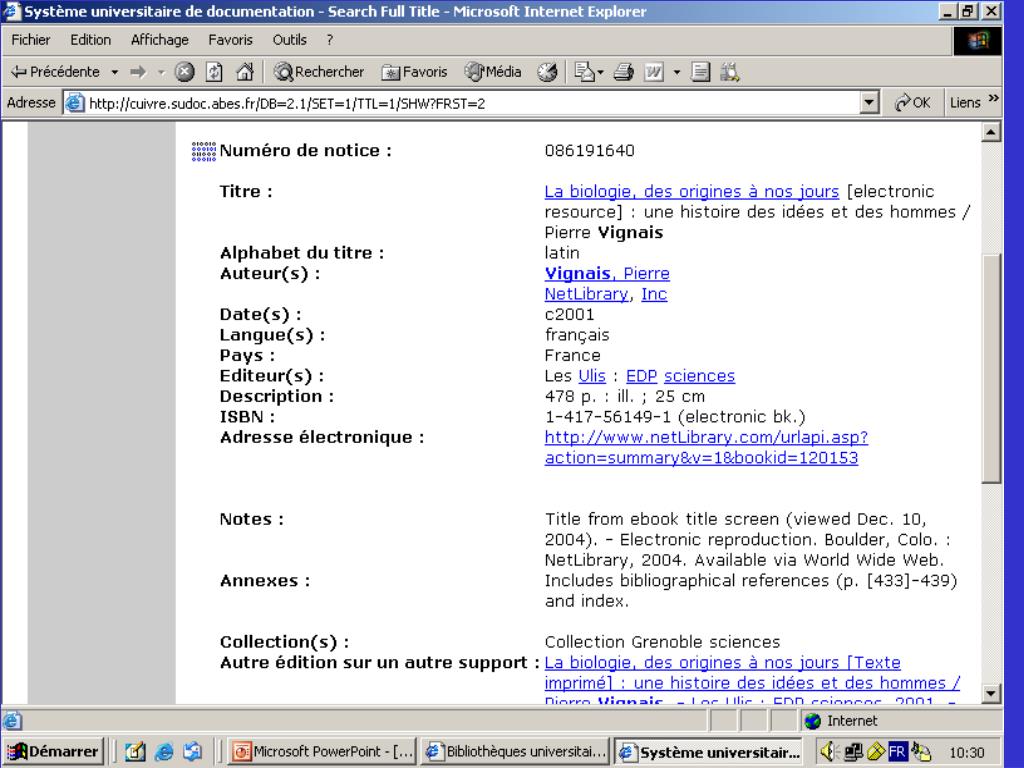Viewport: 1024px width, 768px height.
Task: Expand the address bar dropdown
Action: 869,103
